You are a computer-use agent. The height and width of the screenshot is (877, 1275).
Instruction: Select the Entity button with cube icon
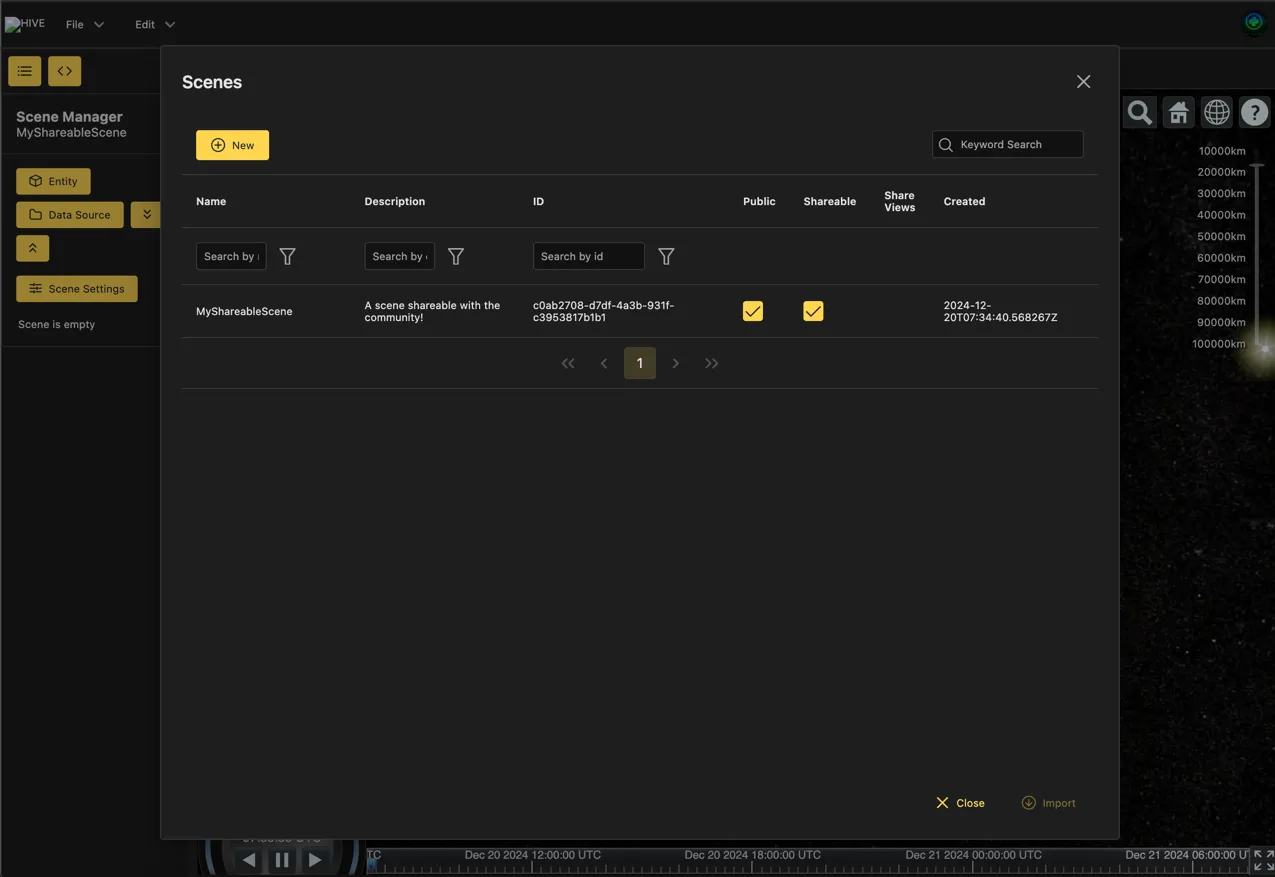coord(52,181)
